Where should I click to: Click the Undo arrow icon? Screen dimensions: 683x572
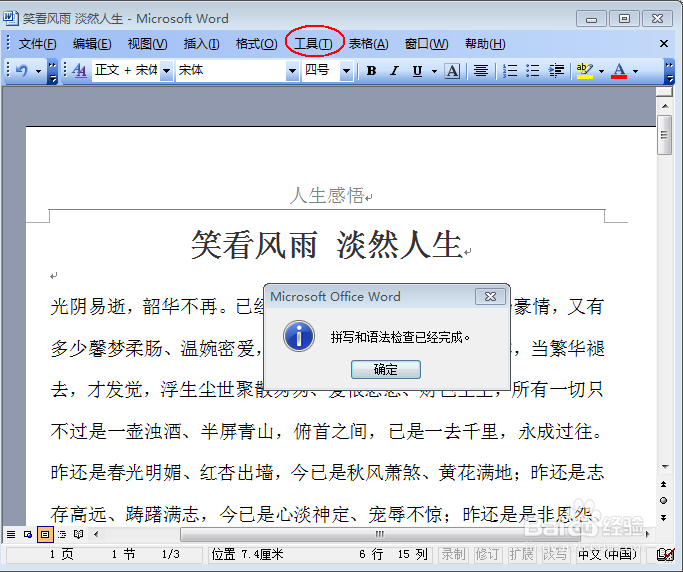point(22,70)
